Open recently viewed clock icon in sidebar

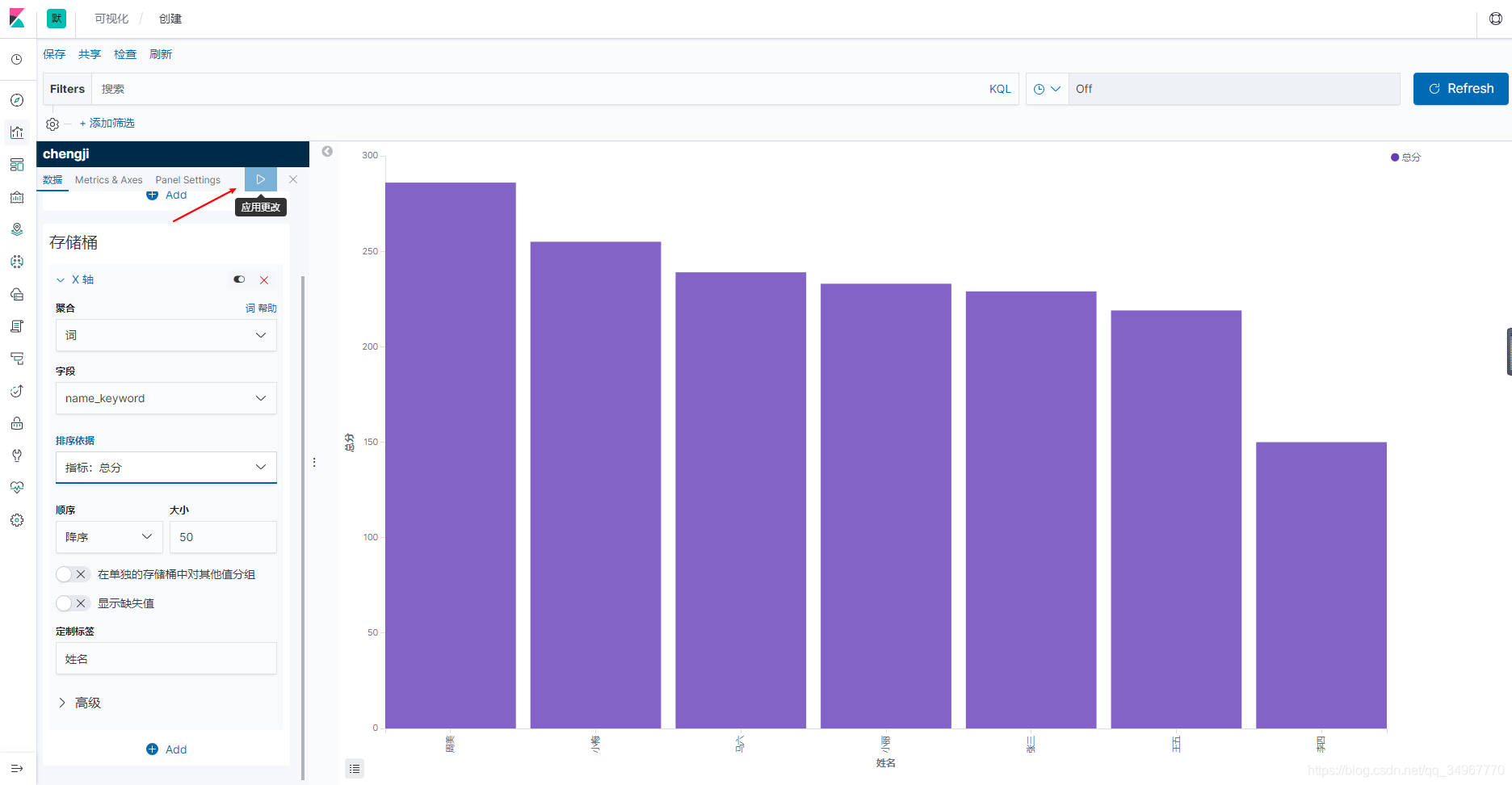click(17, 60)
